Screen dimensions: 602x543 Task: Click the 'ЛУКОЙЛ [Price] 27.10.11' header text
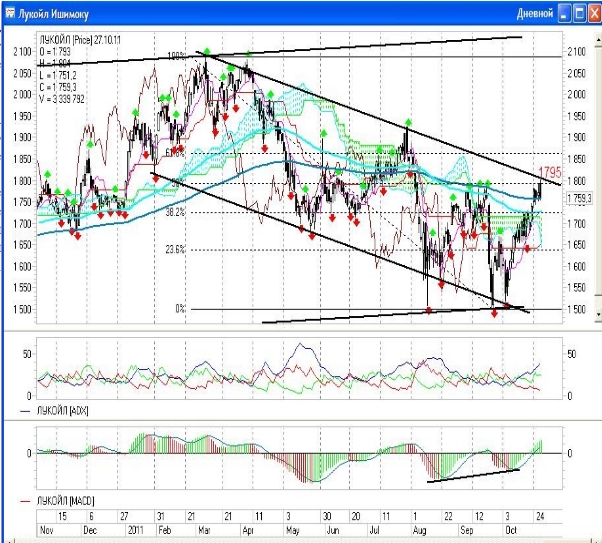click(80, 40)
